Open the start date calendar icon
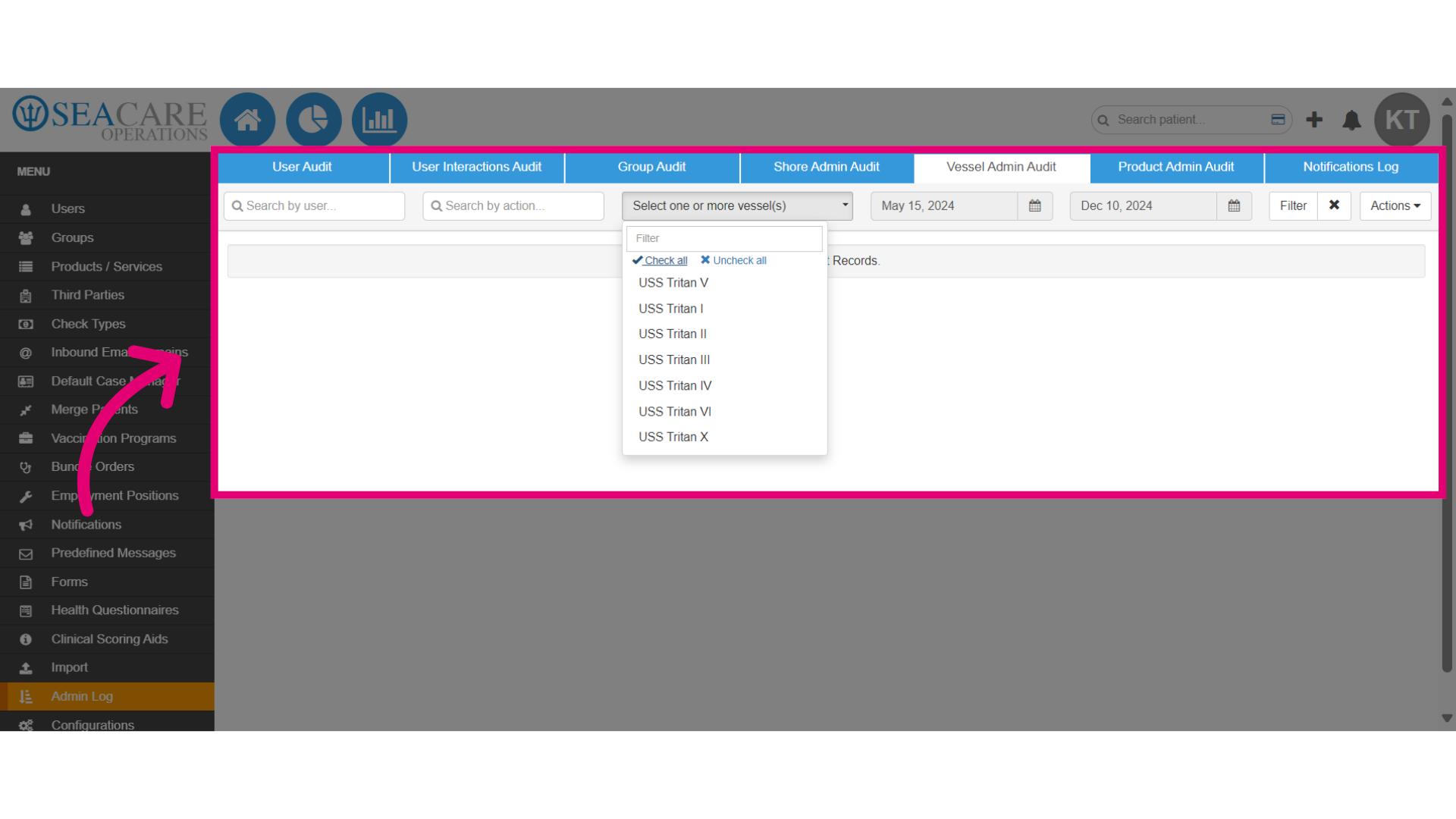Screen dimensions: 1456x819 click(1034, 206)
